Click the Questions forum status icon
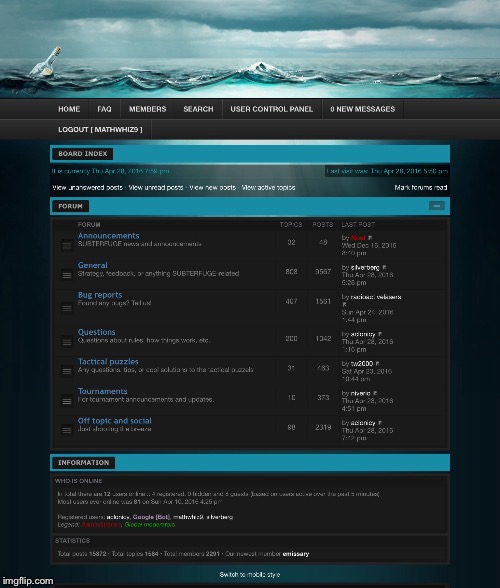 [x=67, y=342]
